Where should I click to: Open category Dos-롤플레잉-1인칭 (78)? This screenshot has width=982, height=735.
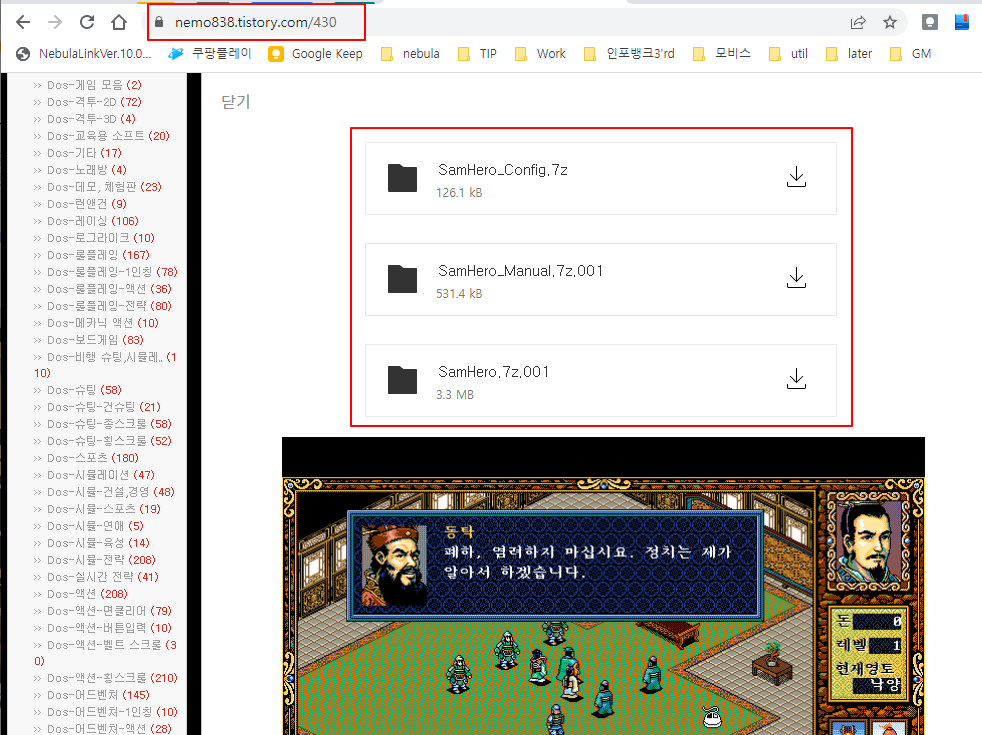tap(112, 272)
